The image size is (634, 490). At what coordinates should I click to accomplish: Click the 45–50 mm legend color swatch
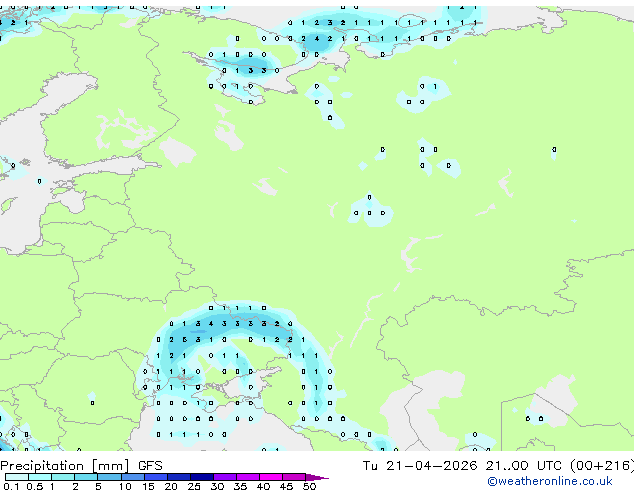(294, 477)
